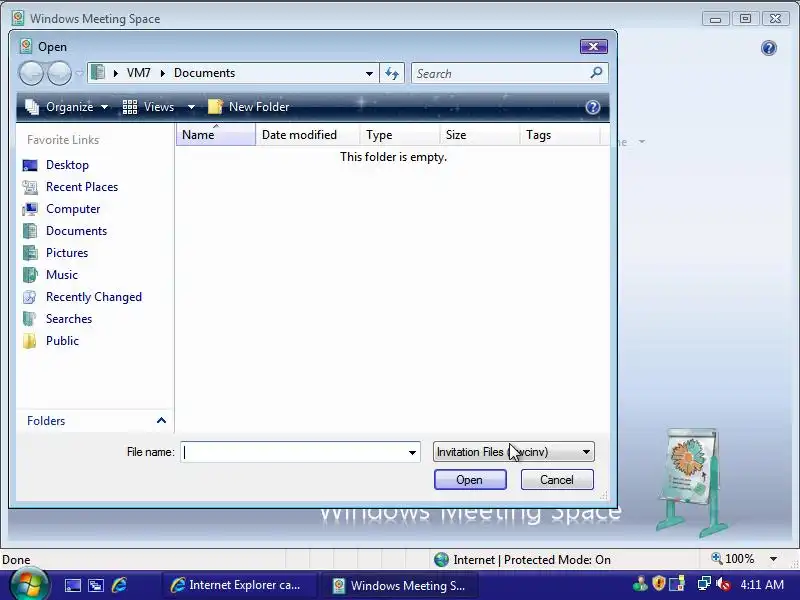
Task: Click the muted volume tray icon
Action: pyautogui.click(x=723, y=584)
